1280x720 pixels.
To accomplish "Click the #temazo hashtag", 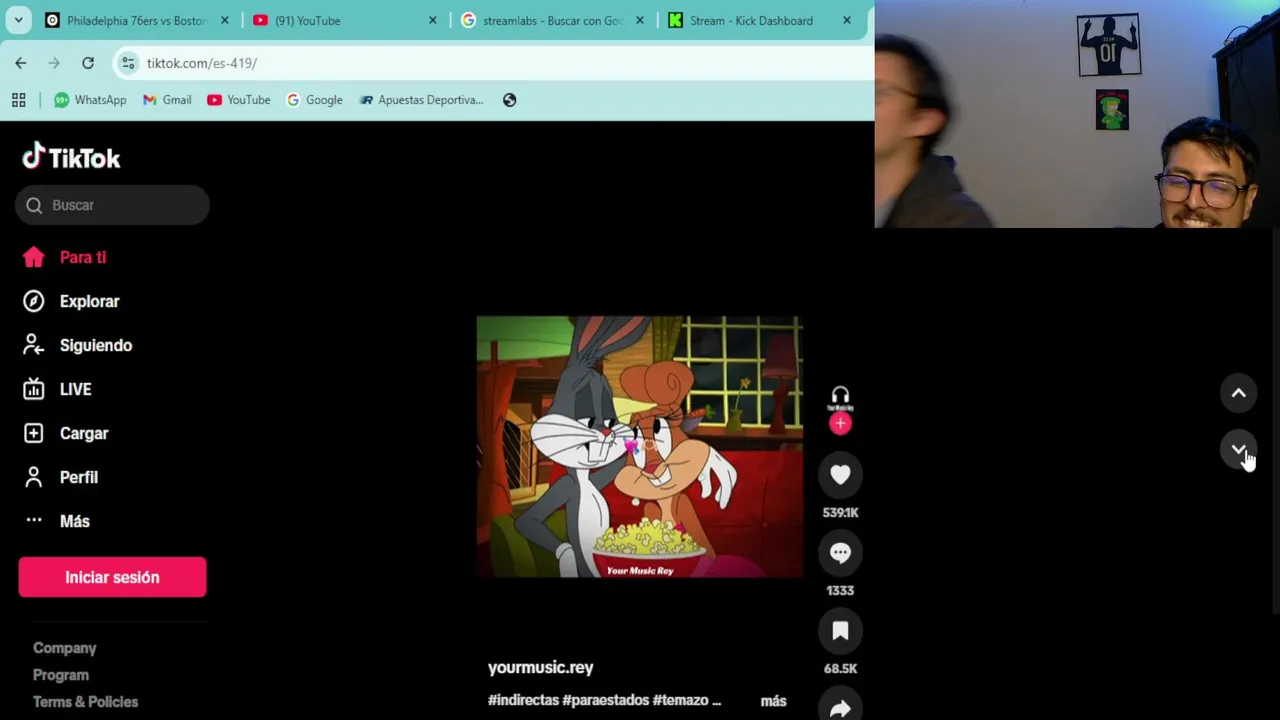I will 680,700.
